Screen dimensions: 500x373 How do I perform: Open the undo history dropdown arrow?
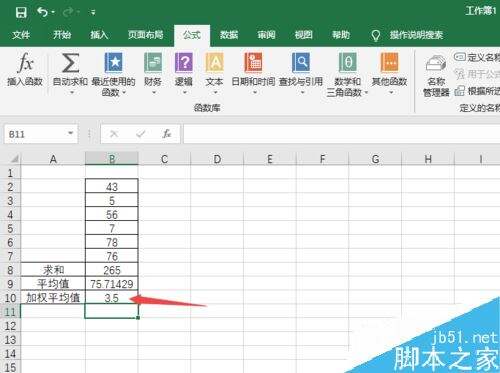pyautogui.click(x=53, y=13)
